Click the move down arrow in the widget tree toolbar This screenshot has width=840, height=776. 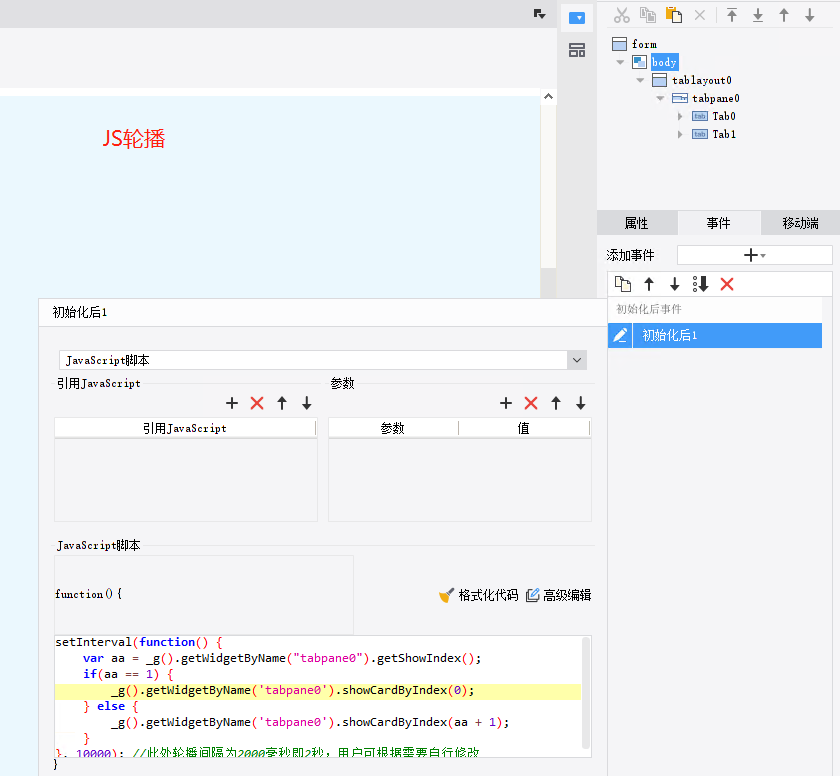pos(809,15)
